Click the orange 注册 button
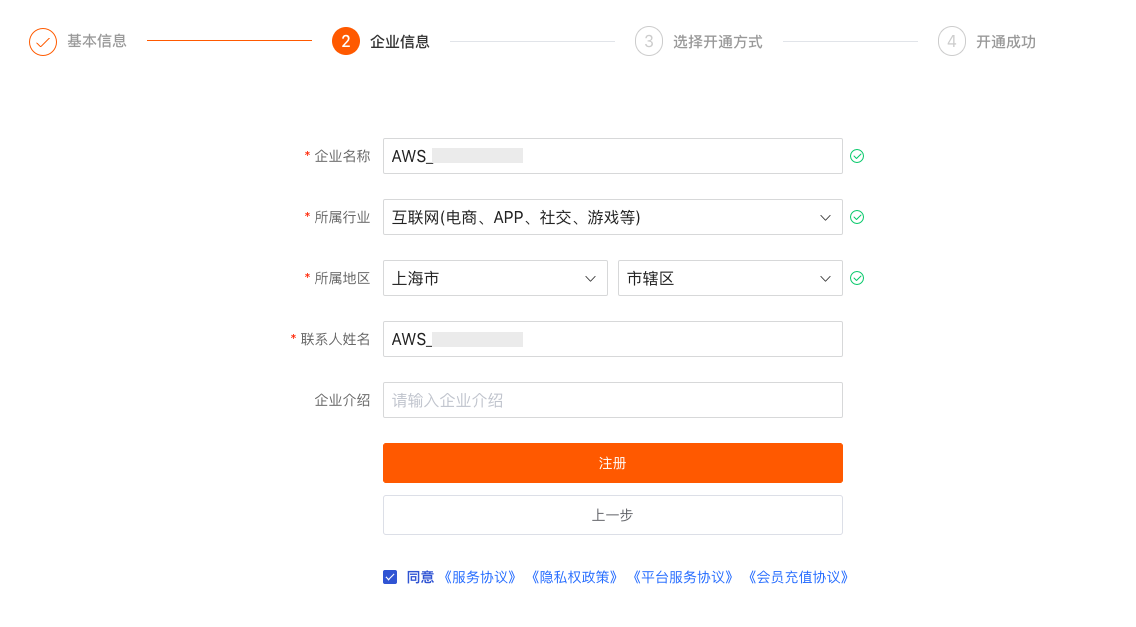Screen dimensions: 1136x627 click(x=612, y=462)
